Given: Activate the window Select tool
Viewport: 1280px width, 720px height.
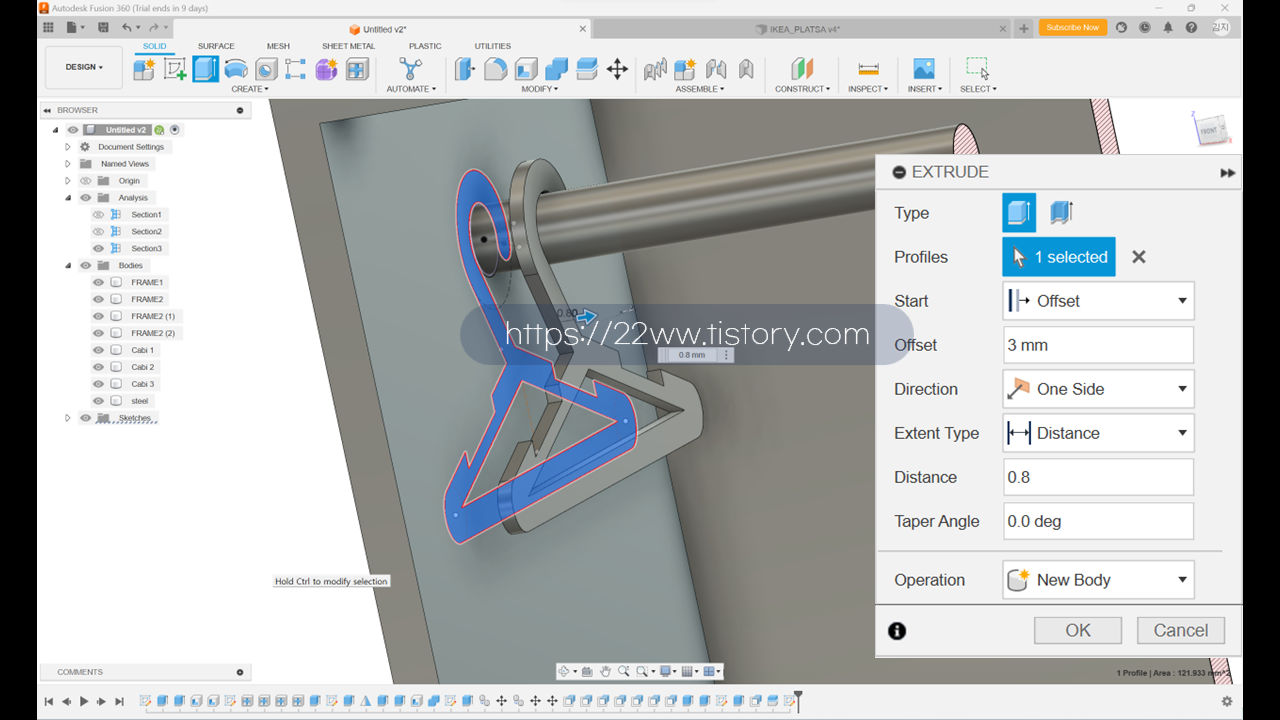Looking at the screenshot, I should (x=977, y=69).
